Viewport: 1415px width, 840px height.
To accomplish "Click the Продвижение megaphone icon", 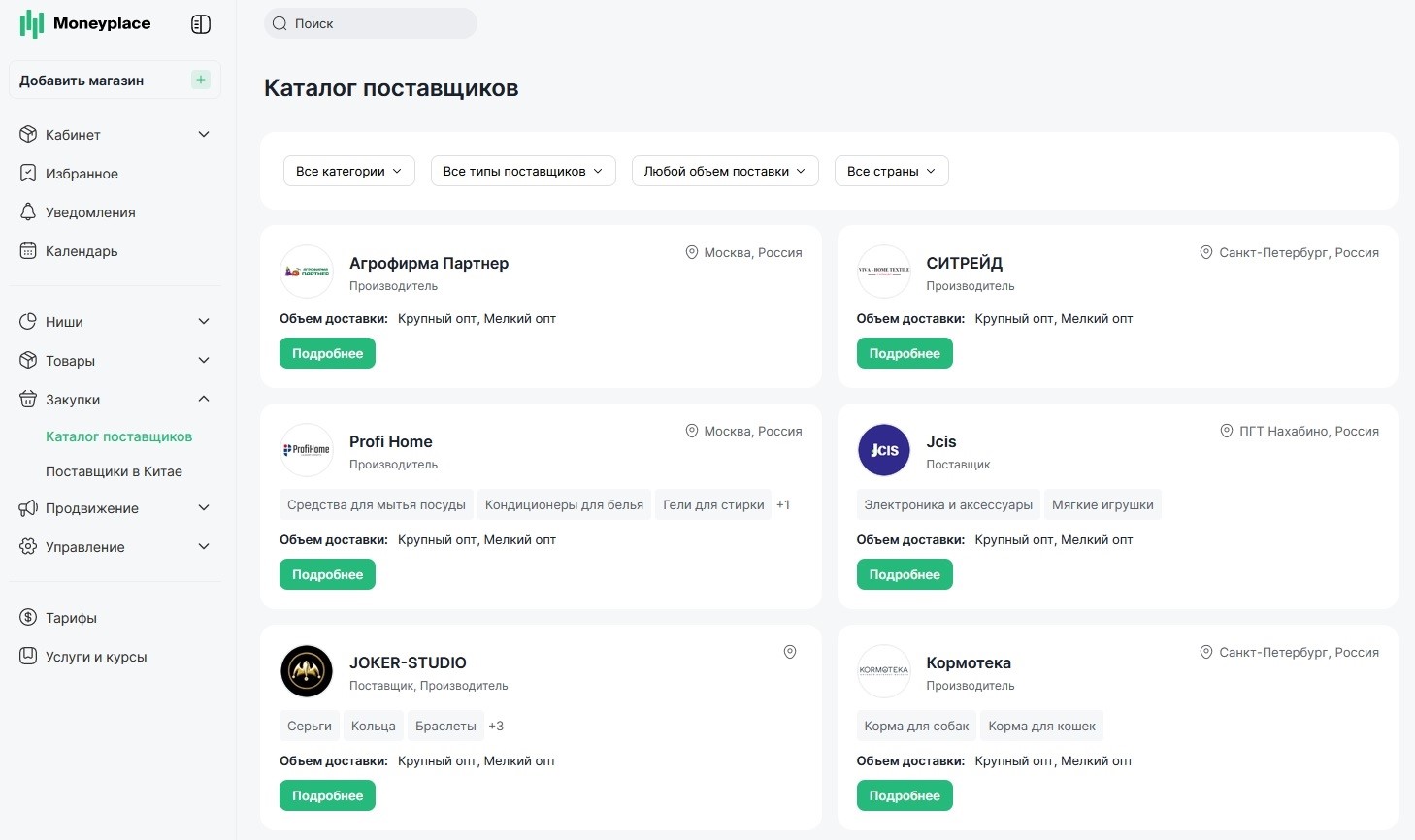I will click(28, 507).
